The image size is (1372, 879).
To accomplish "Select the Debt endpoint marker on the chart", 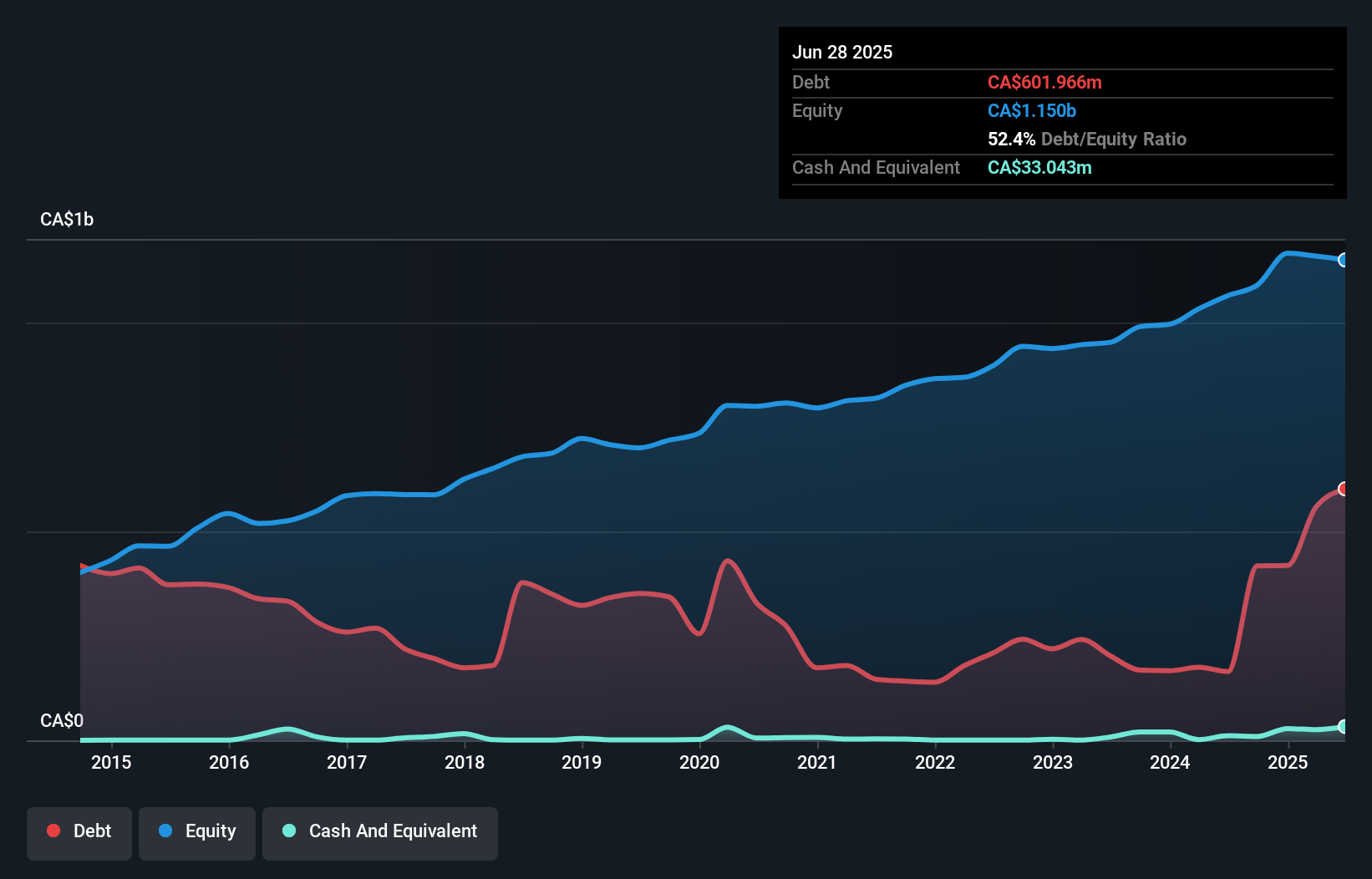I will pos(1344,489).
